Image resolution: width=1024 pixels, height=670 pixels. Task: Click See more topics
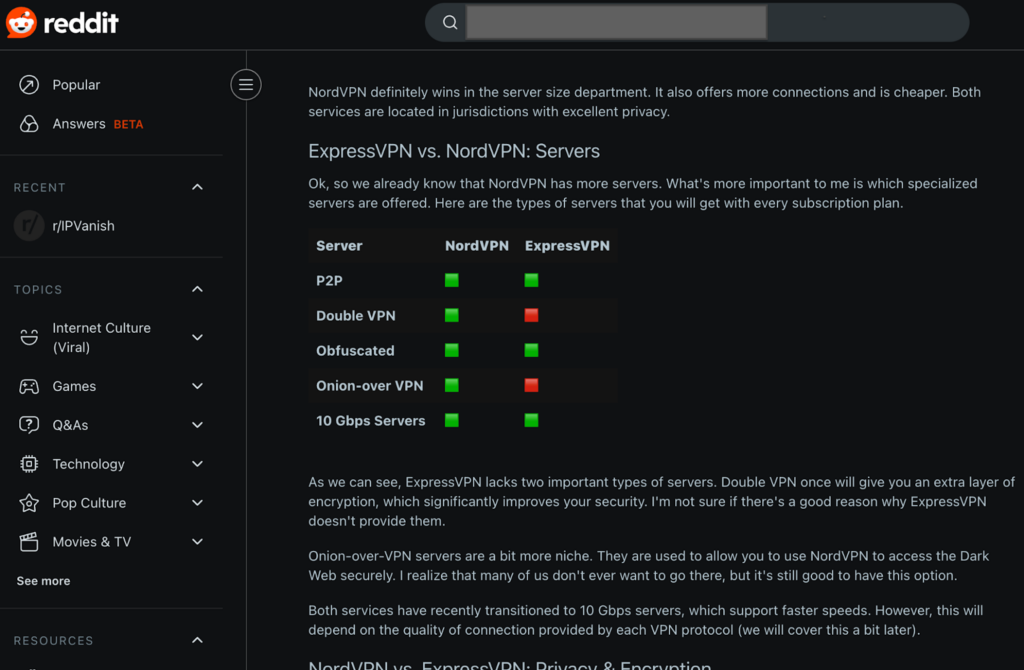[43, 581]
